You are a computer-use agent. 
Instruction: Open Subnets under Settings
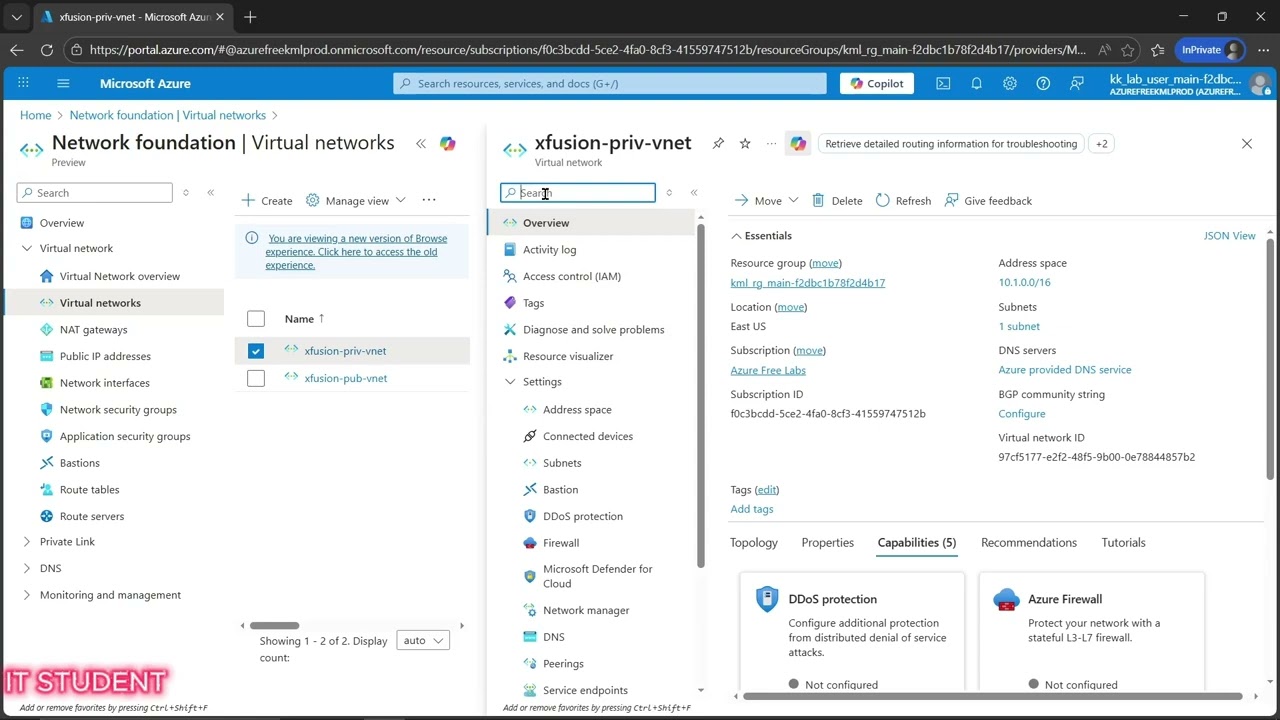pos(562,463)
